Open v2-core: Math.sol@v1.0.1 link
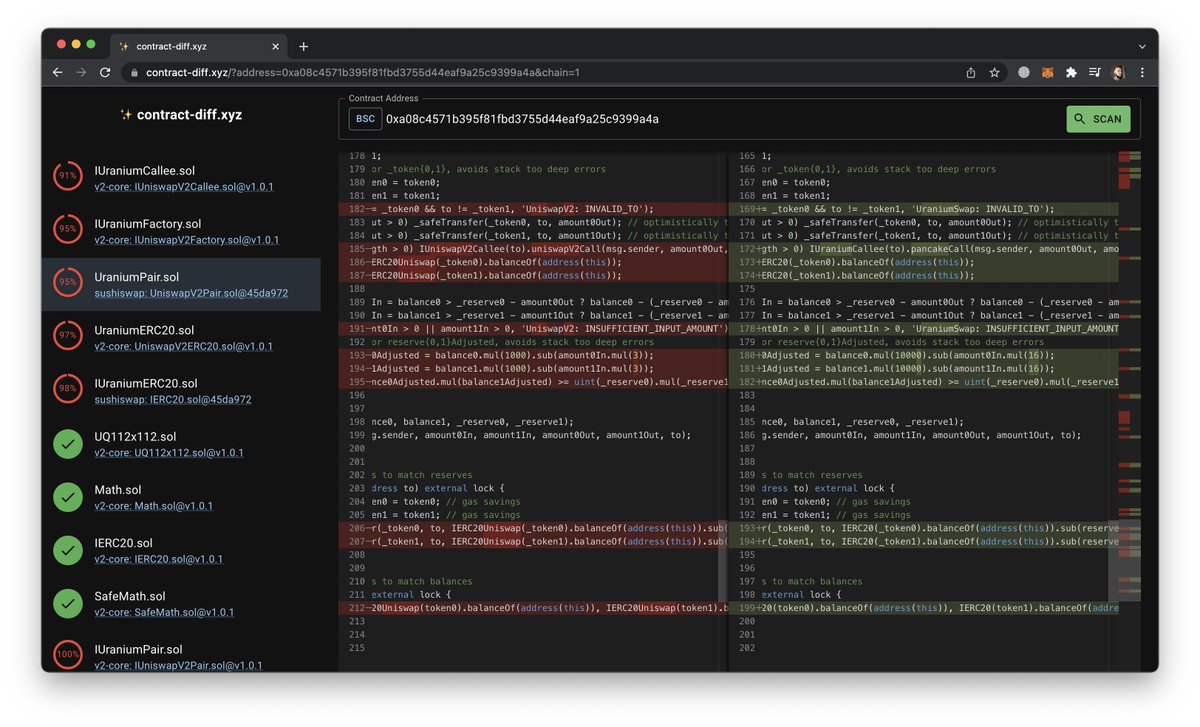The height and width of the screenshot is (727, 1200). pos(153,506)
